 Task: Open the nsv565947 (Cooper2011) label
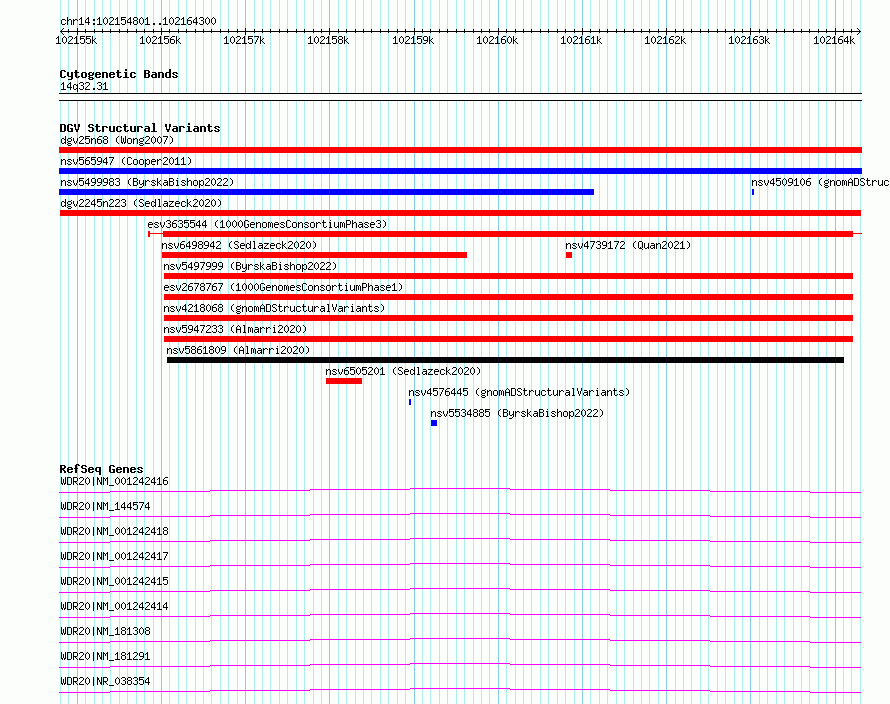coord(126,161)
